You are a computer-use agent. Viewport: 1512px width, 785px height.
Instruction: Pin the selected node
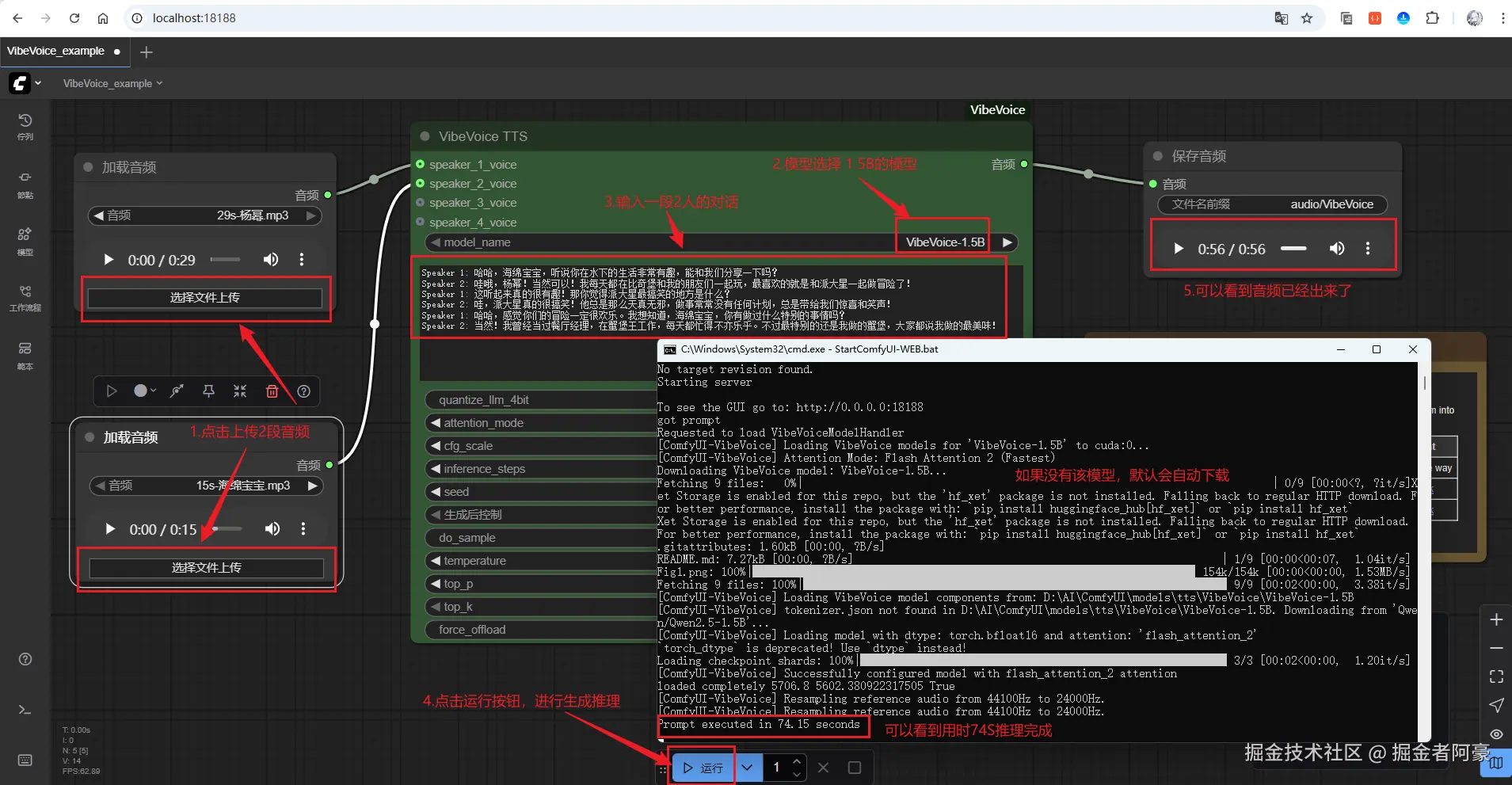click(x=208, y=391)
